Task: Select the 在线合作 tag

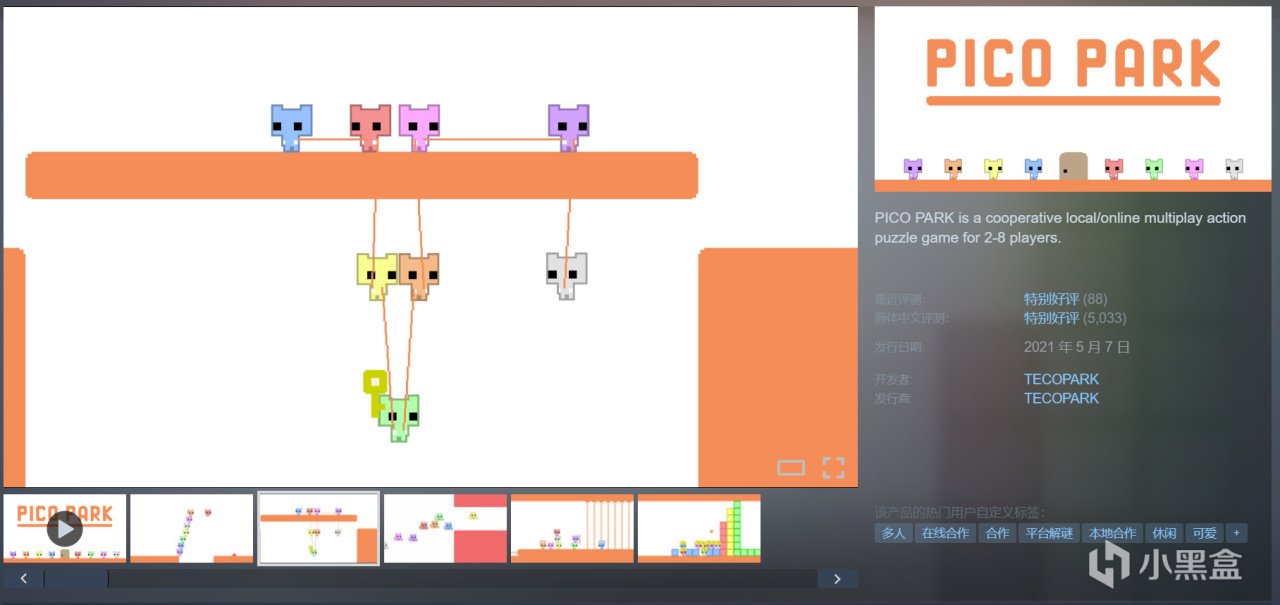Action: point(945,533)
